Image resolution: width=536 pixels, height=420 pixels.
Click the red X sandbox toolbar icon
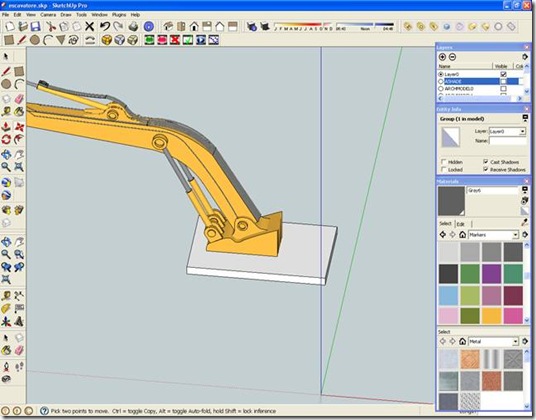tap(175, 40)
